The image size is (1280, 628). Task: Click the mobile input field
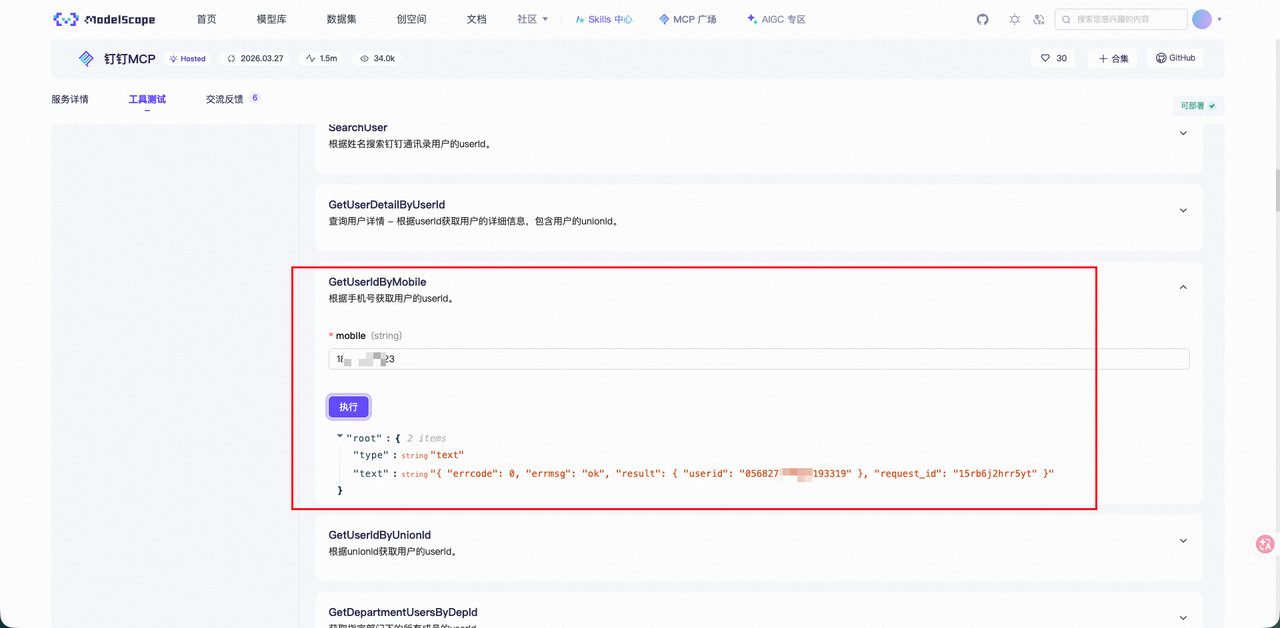tap(759, 359)
